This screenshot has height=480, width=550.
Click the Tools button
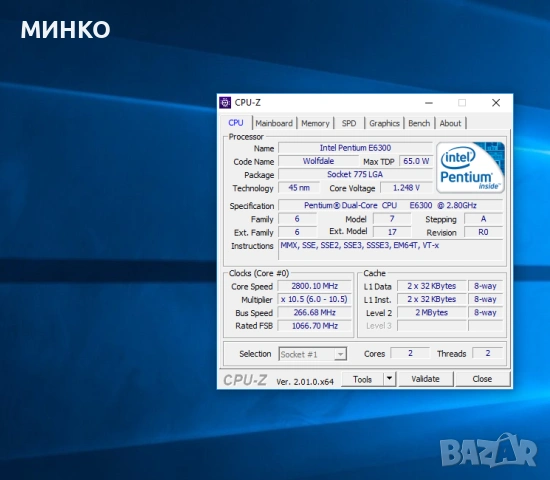pos(362,379)
